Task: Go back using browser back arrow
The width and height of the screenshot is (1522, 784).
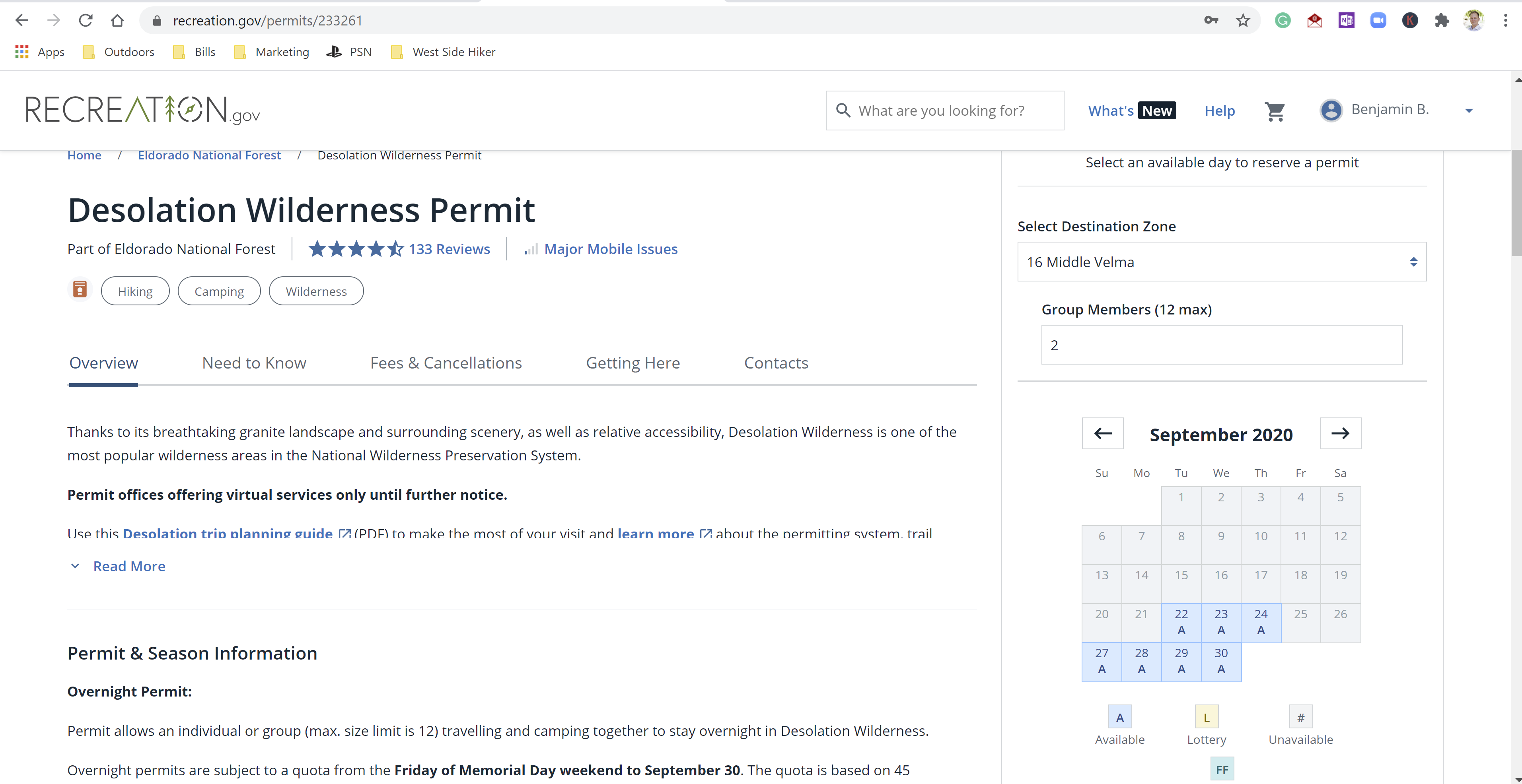Action: tap(22, 21)
